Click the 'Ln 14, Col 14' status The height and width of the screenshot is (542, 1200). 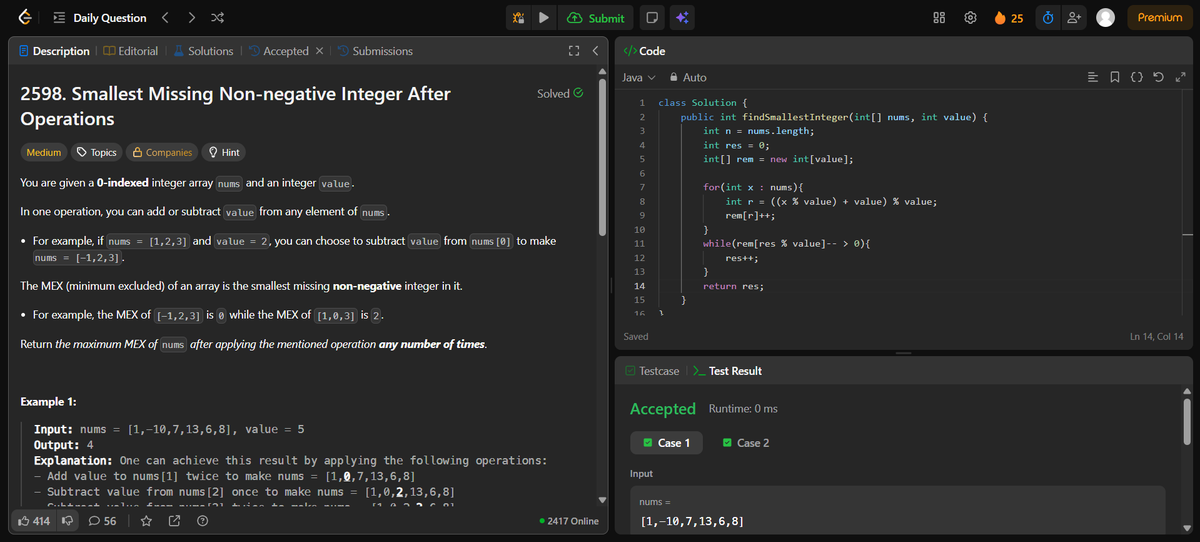(x=1156, y=337)
